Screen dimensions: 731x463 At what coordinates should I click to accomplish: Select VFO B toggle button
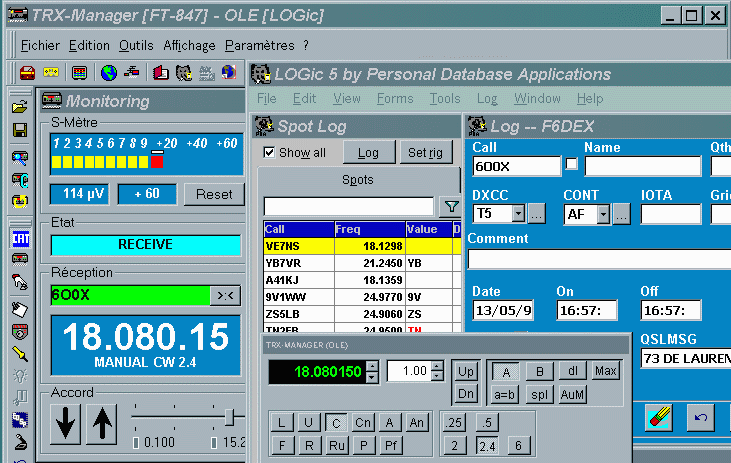click(540, 372)
